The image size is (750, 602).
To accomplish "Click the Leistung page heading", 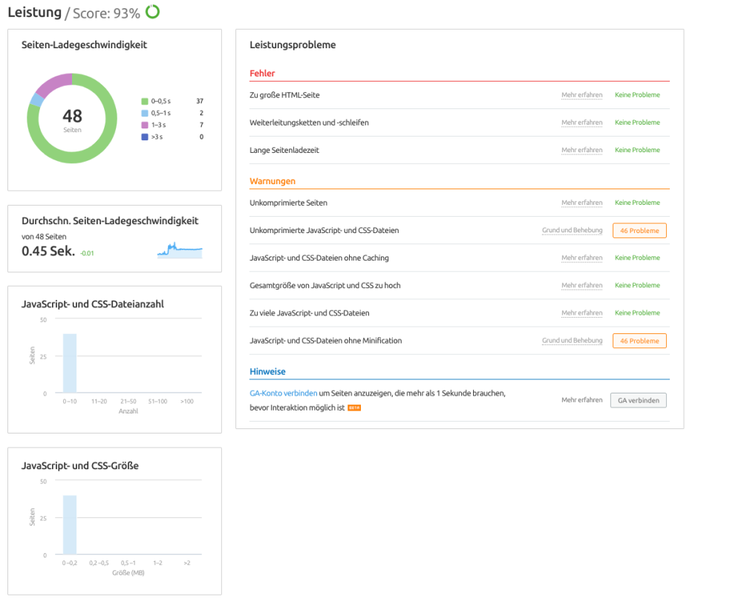I will coord(34,12).
